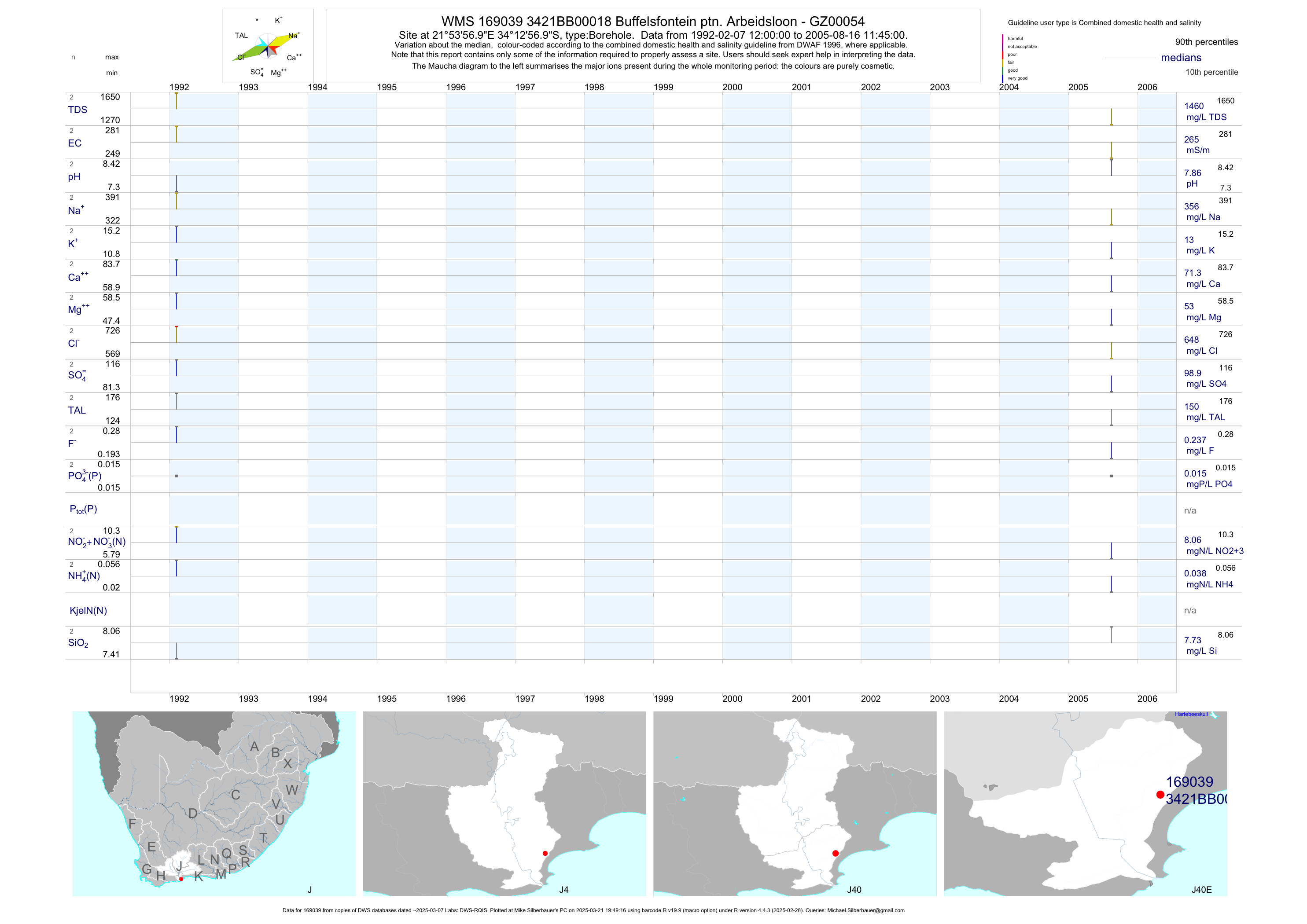Click the PO4 2005 data point square

tap(1111, 476)
